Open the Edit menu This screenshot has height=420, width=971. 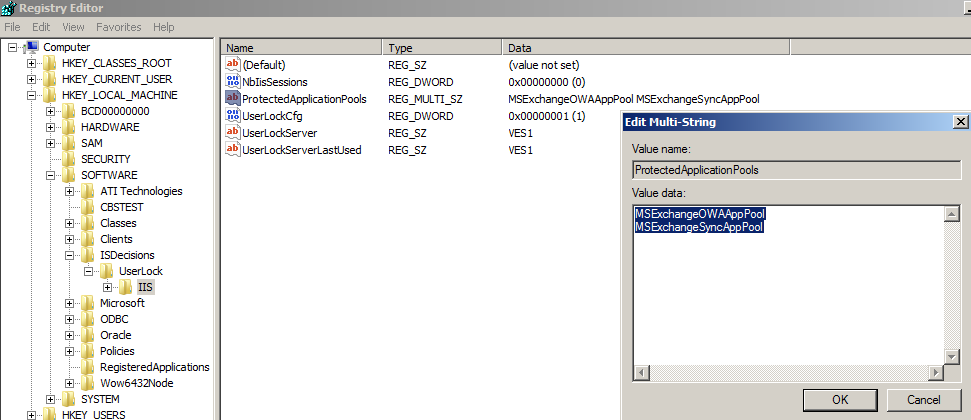click(x=41, y=27)
